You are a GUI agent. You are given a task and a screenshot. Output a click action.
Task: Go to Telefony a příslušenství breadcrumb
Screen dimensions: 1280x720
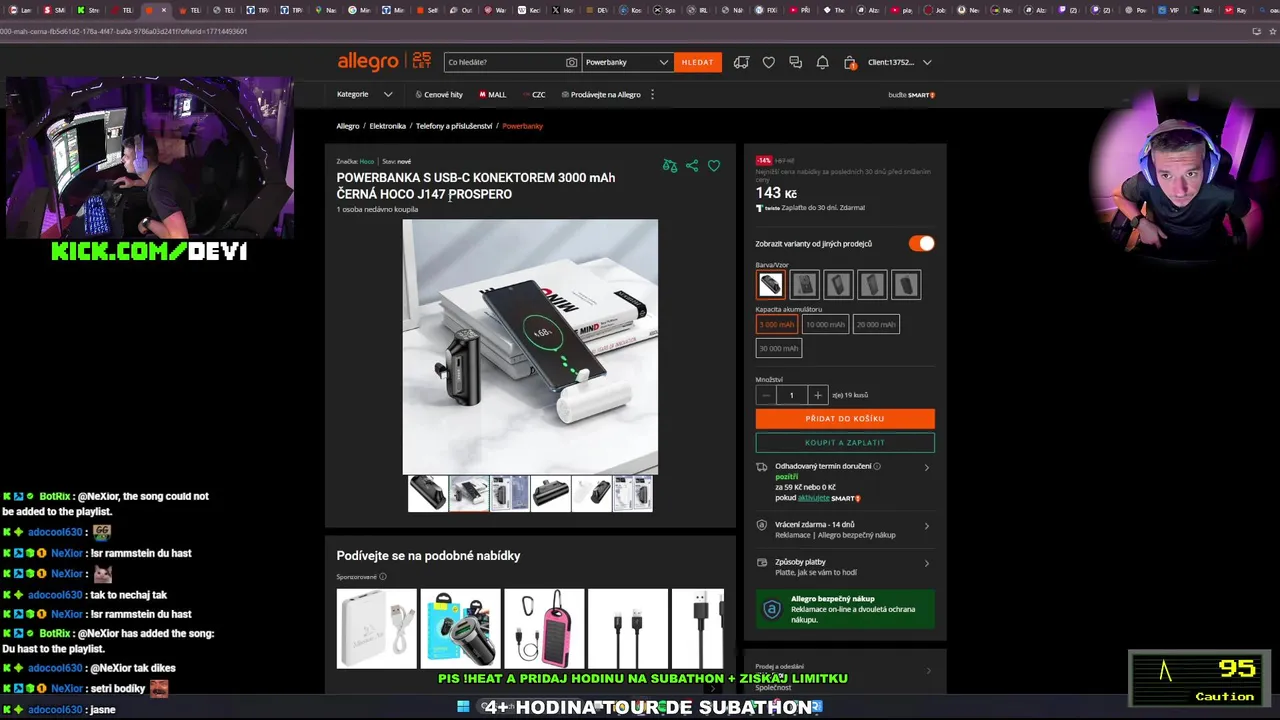[454, 126]
